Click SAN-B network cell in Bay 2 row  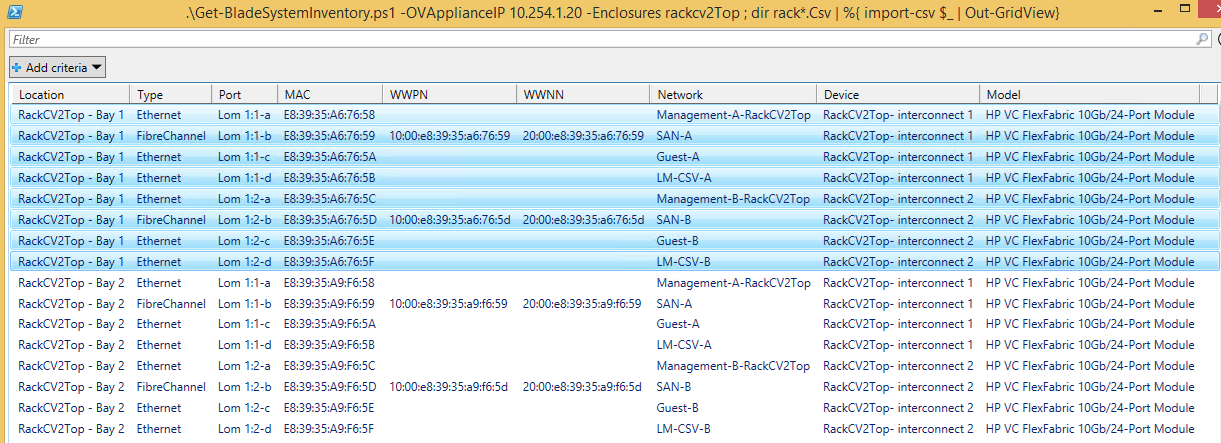(x=674, y=387)
